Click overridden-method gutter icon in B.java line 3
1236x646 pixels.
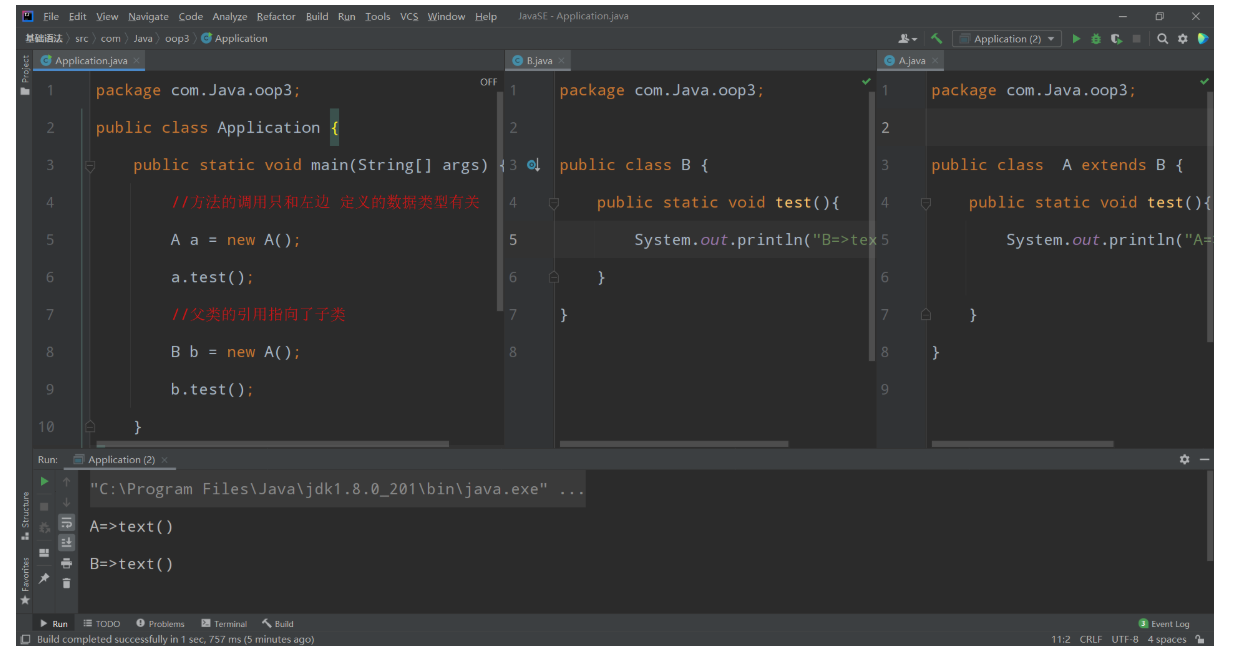click(533, 165)
